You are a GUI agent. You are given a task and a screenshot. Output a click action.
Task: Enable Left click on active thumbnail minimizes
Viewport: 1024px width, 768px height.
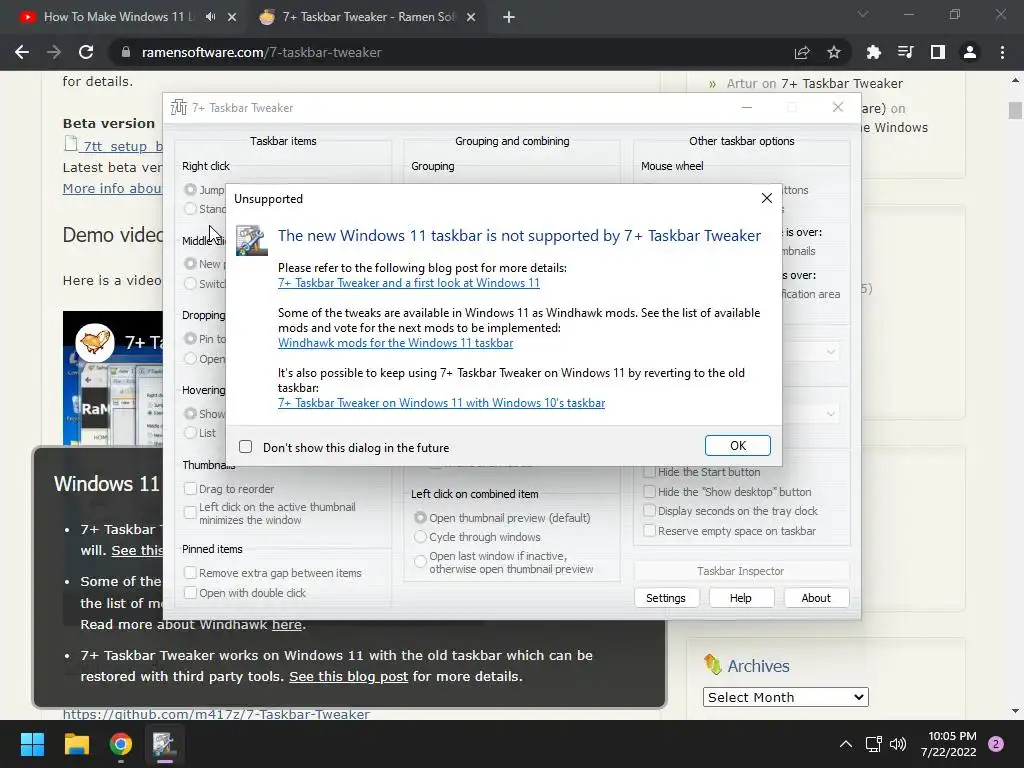coord(191,513)
